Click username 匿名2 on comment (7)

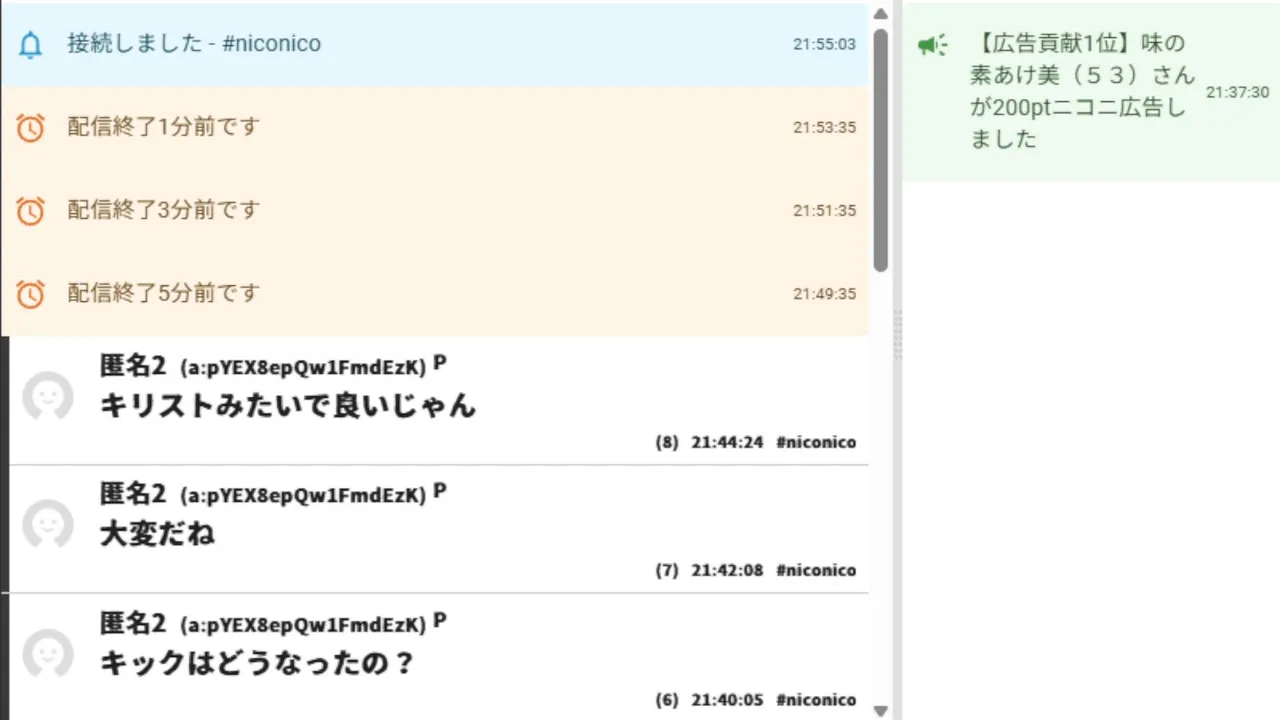[x=133, y=494]
